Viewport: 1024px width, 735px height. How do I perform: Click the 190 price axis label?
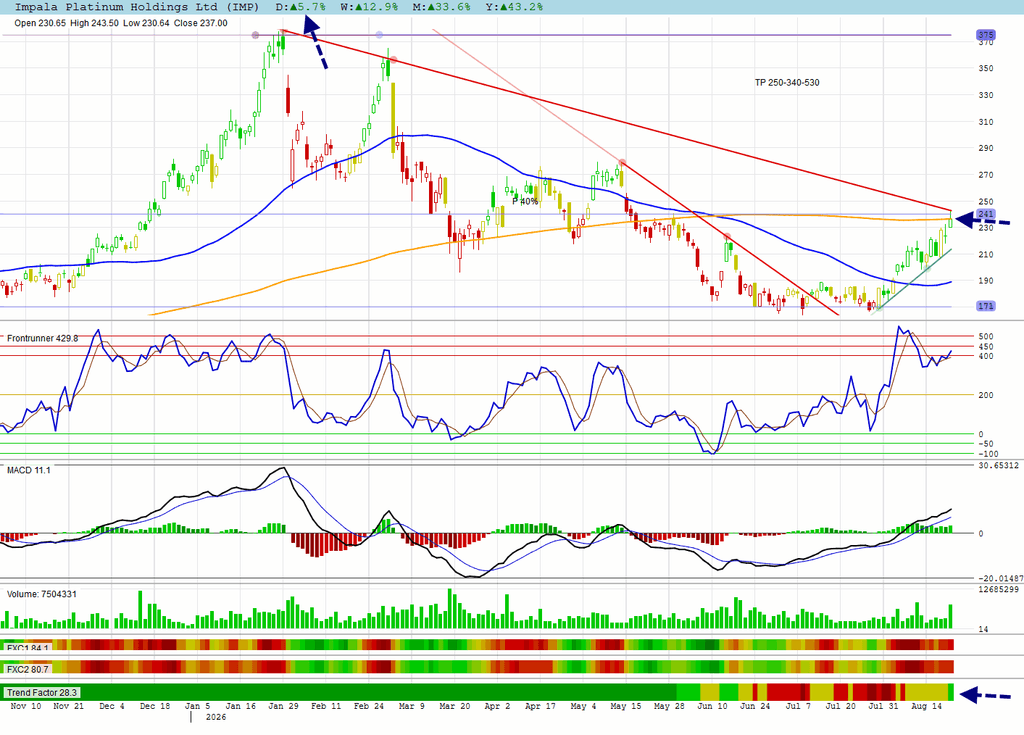click(985, 280)
